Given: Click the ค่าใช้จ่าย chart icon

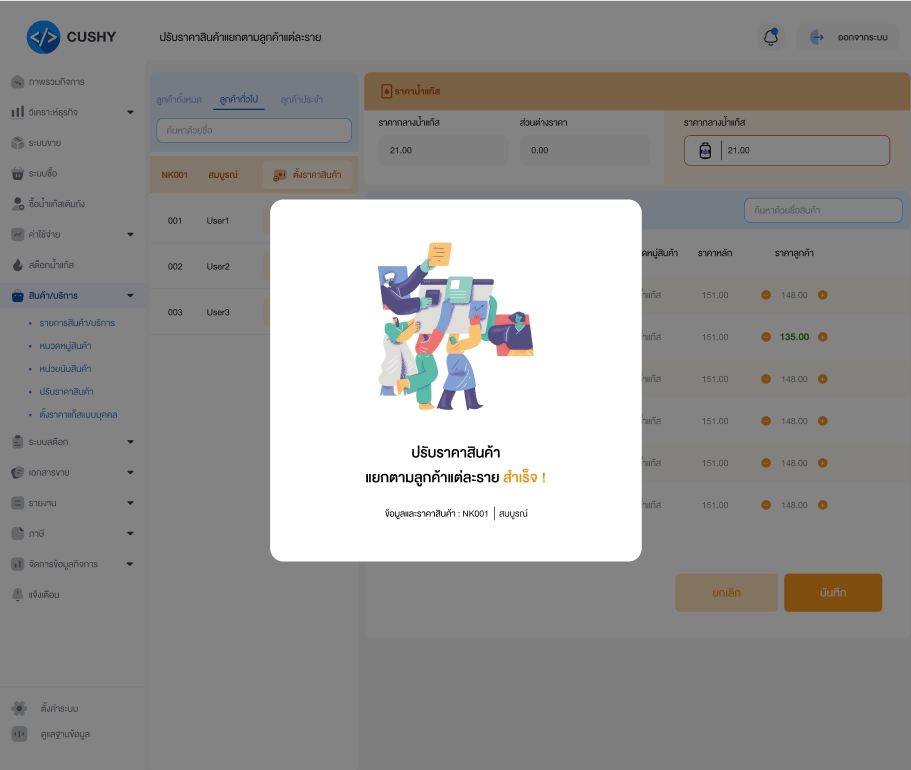Looking at the screenshot, I should [18, 234].
